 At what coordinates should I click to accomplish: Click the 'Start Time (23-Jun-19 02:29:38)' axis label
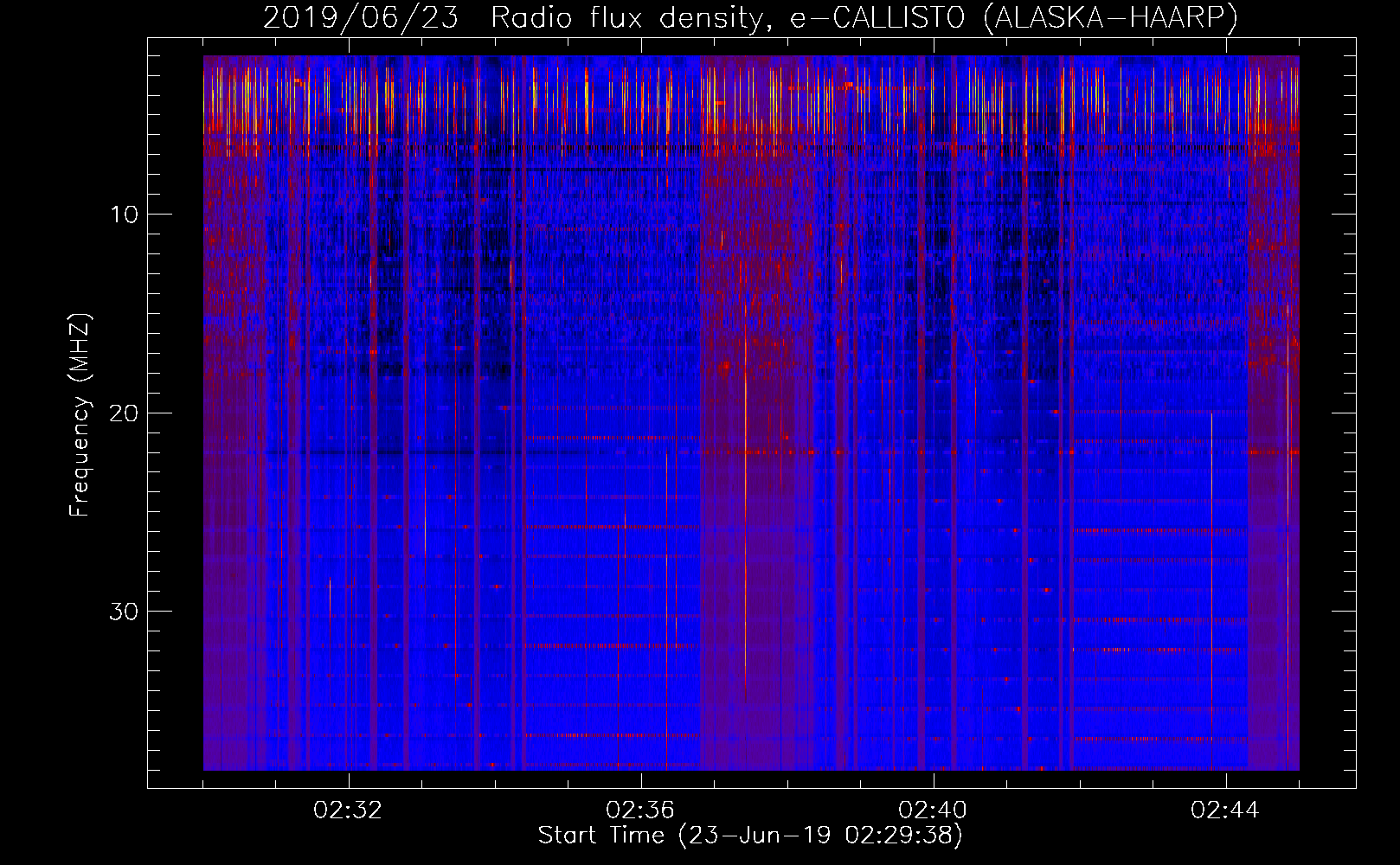point(750,836)
